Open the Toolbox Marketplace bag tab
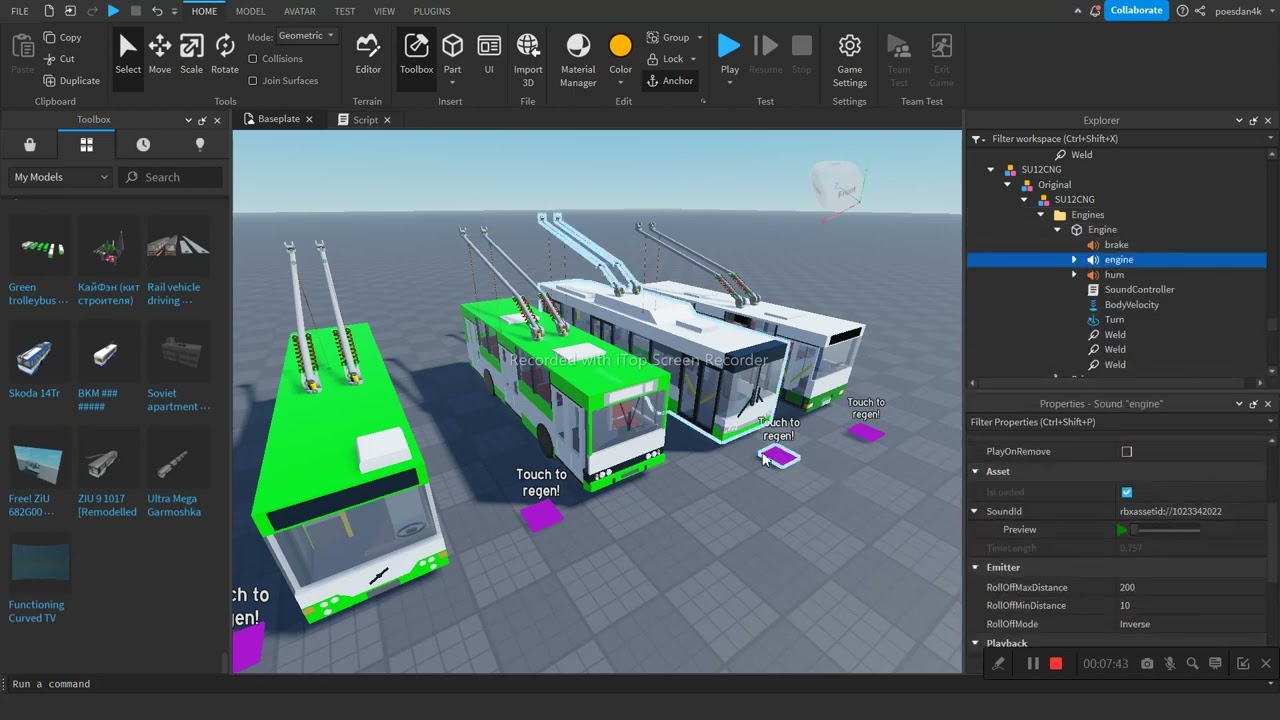 (x=30, y=145)
